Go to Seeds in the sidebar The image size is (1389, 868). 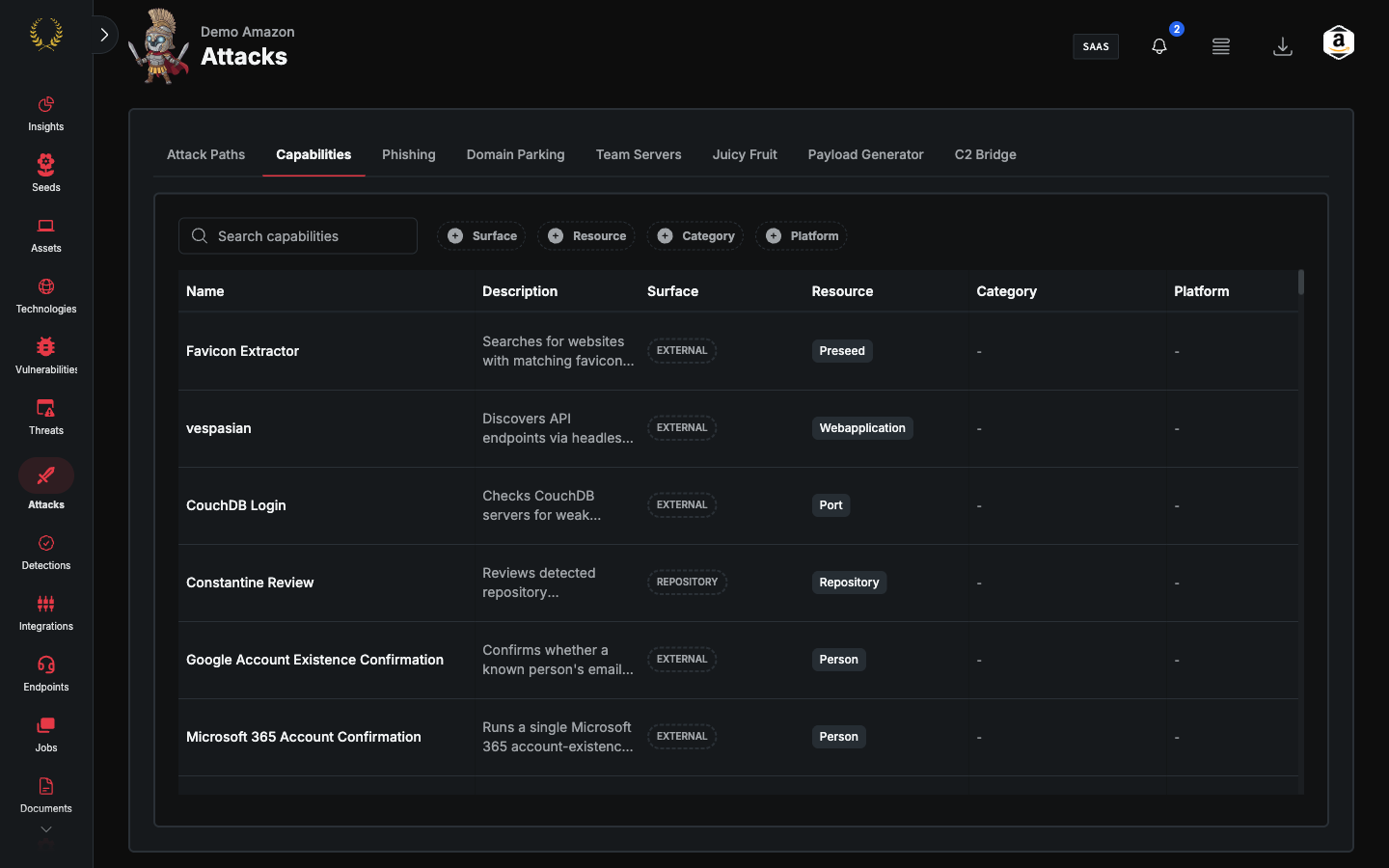click(x=45, y=175)
